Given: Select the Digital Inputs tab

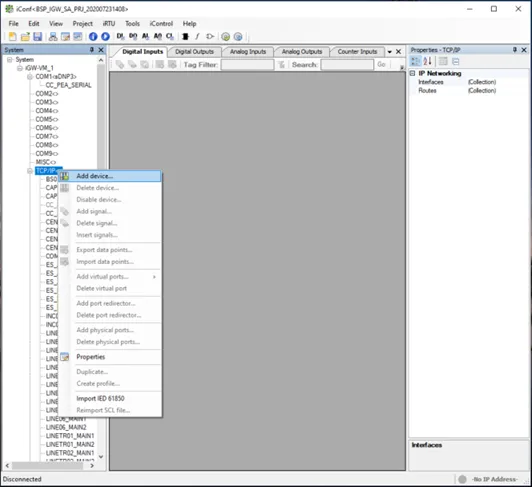Looking at the screenshot, I should 142,52.
